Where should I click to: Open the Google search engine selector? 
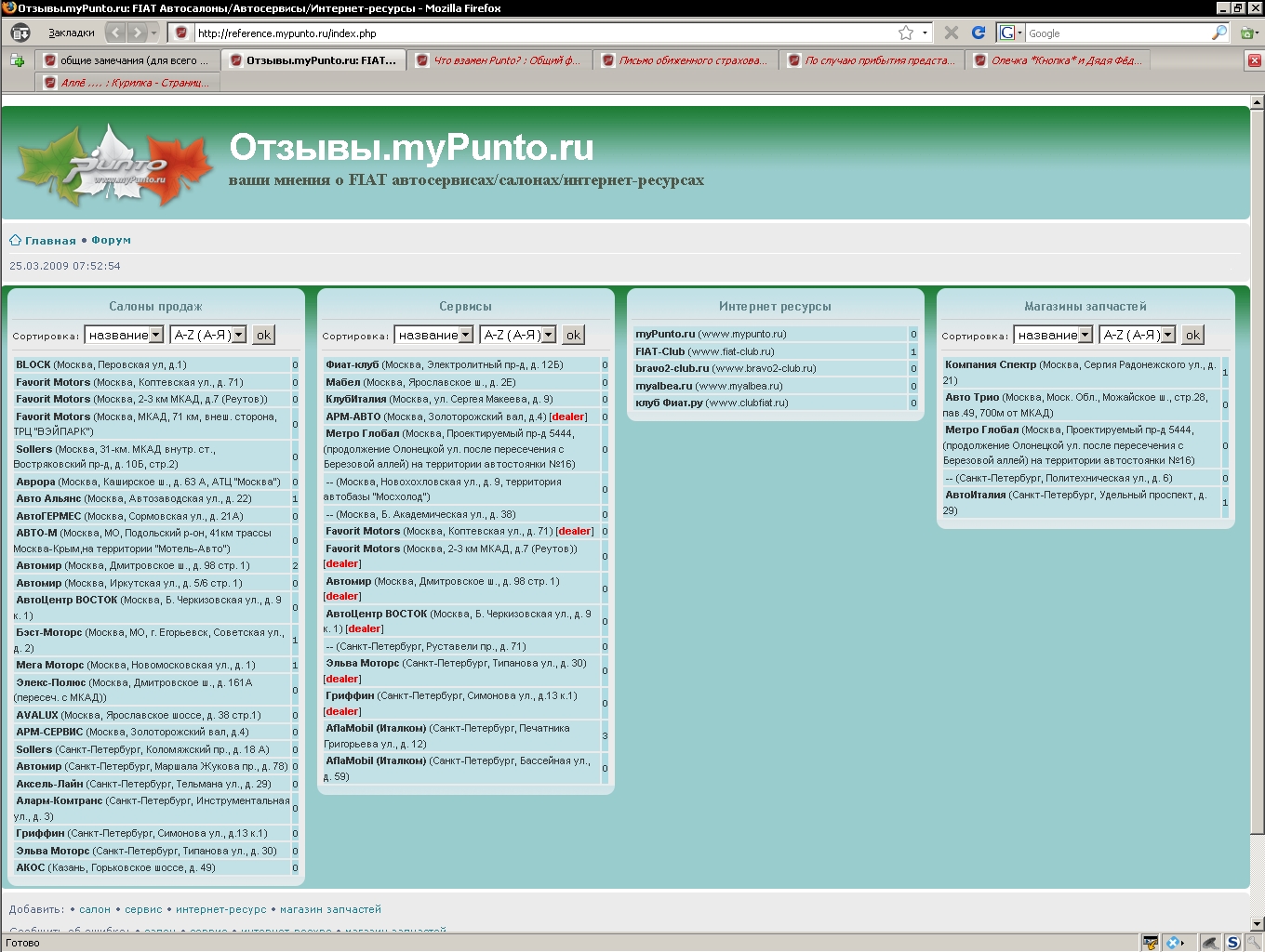click(1010, 33)
